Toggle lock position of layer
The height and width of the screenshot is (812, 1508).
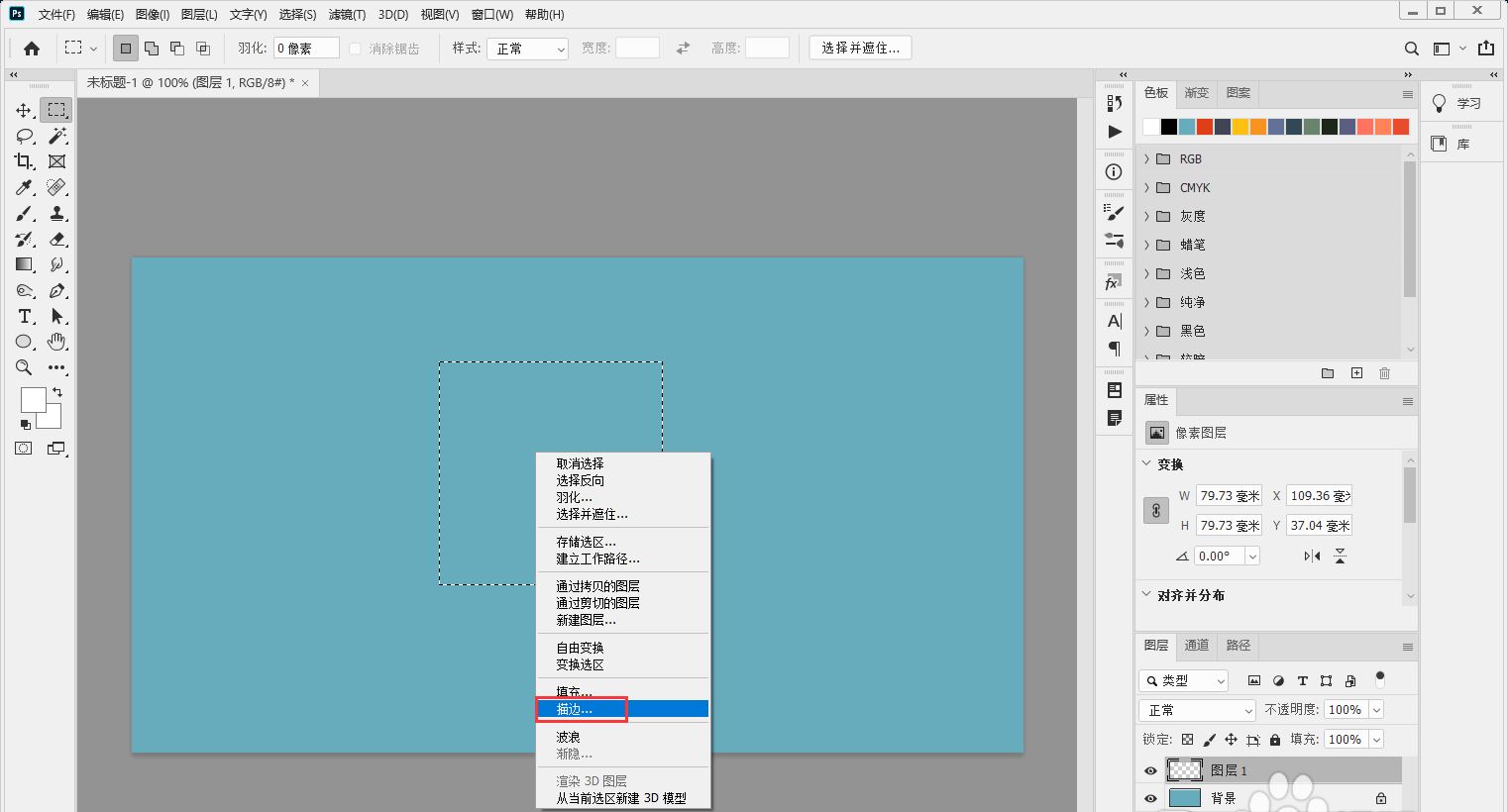click(1231, 740)
